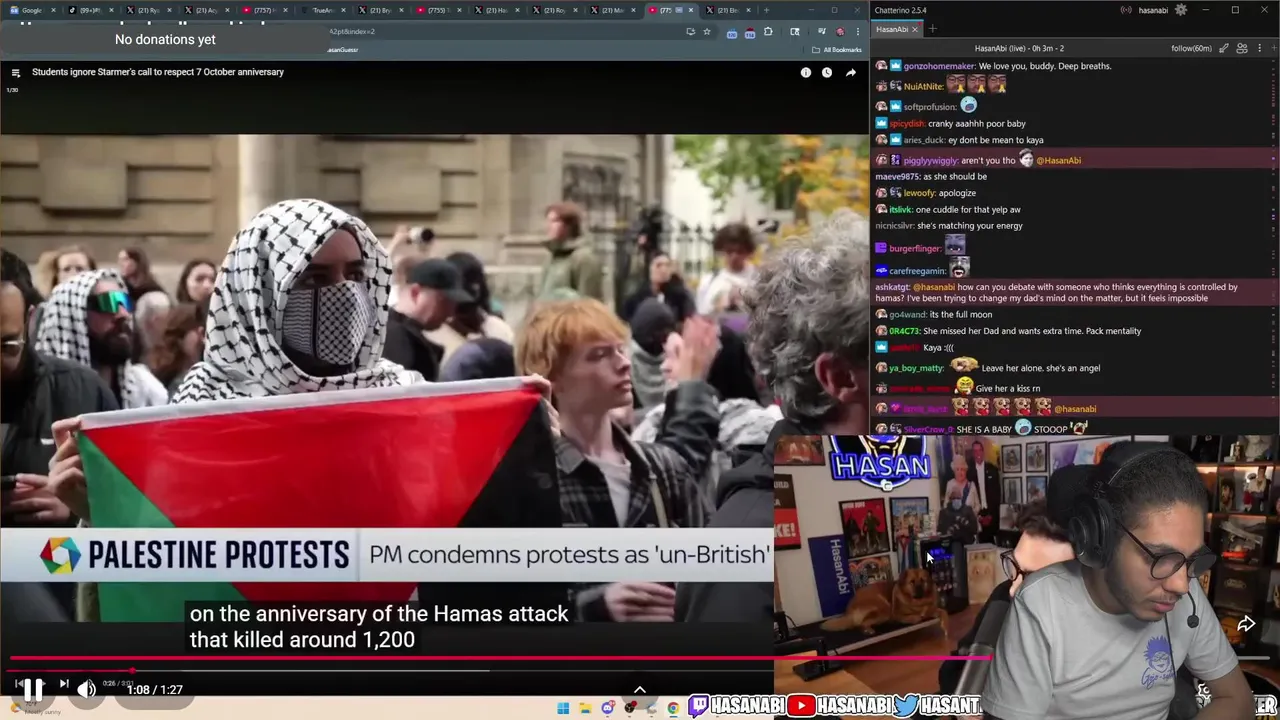Share the video using arrow icon

[850, 72]
